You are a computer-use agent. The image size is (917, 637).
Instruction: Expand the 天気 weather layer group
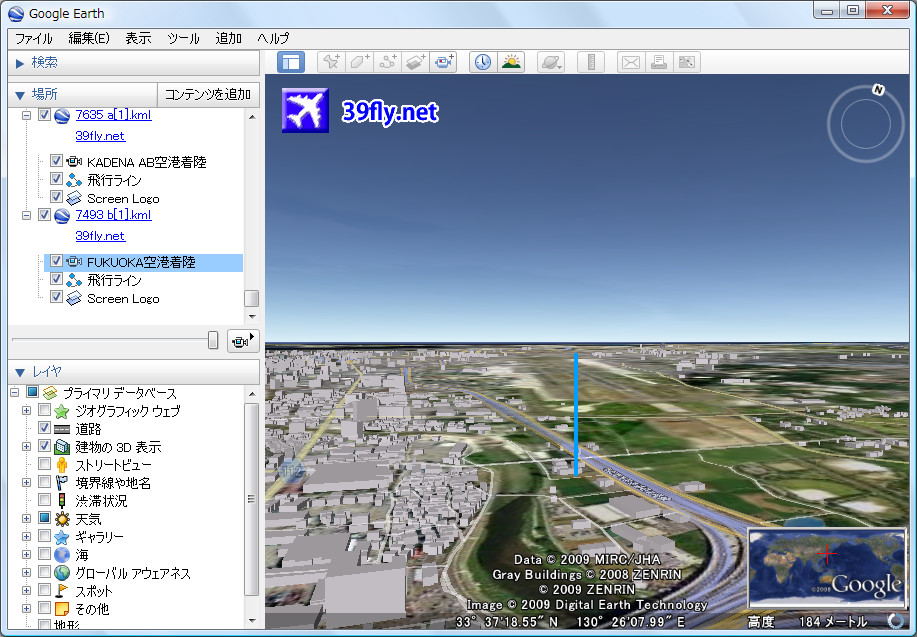[x=25, y=518]
